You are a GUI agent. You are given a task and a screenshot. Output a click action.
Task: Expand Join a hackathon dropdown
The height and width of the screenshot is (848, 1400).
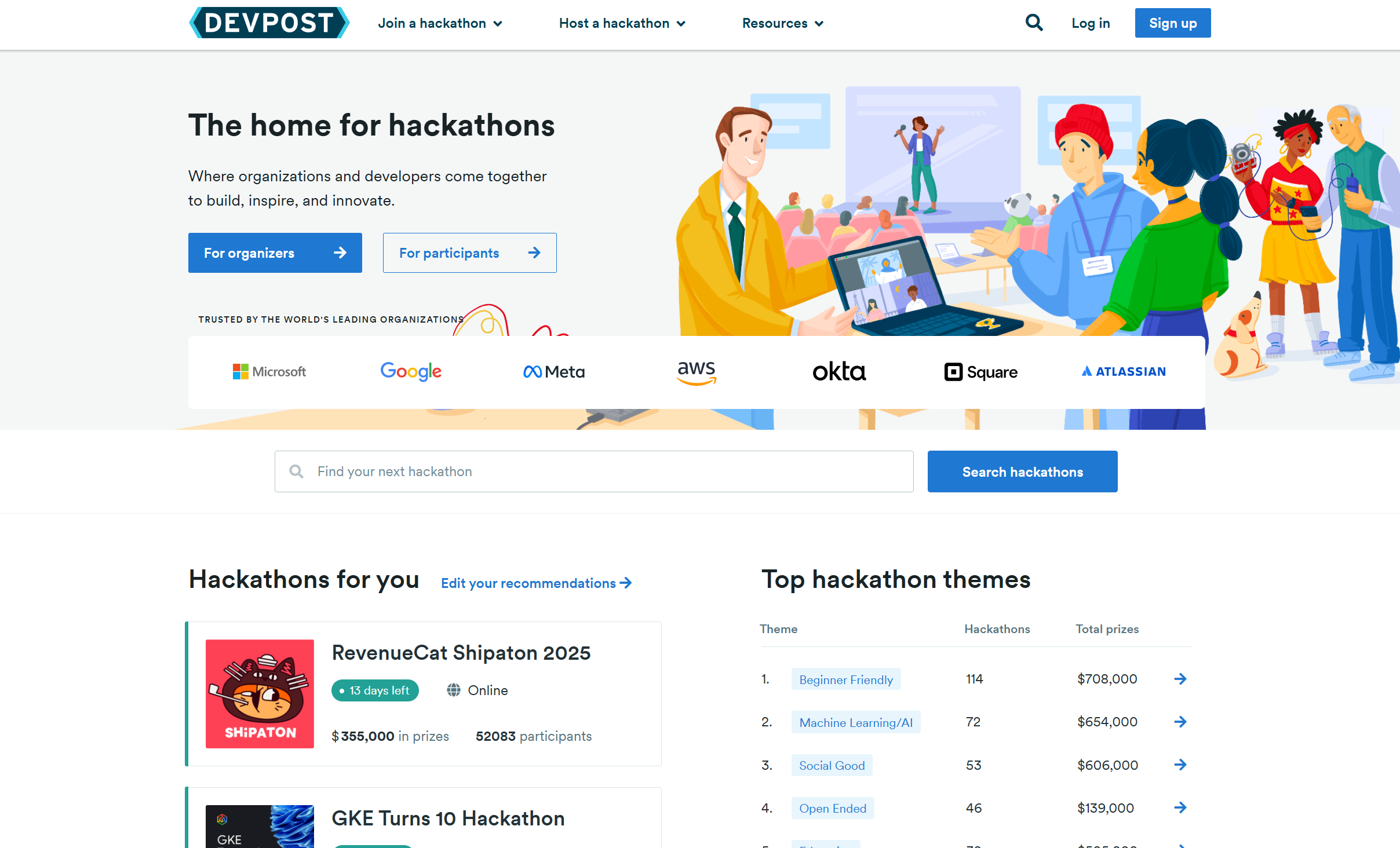pyautogui.click(x=440, y=23)
